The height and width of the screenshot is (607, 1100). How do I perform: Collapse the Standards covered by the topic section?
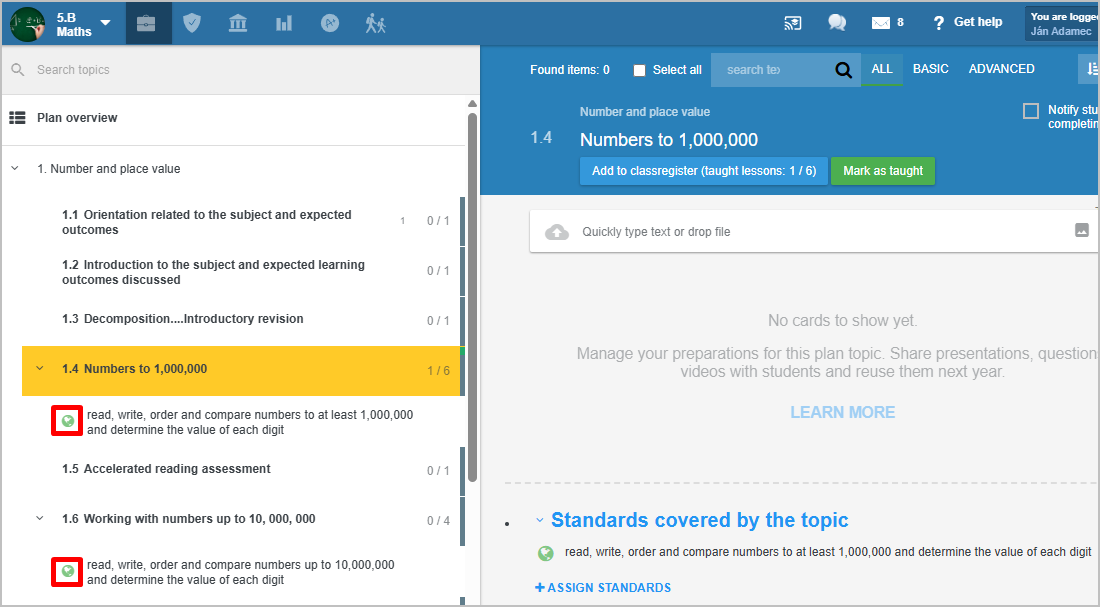click(x=540, y=520)
